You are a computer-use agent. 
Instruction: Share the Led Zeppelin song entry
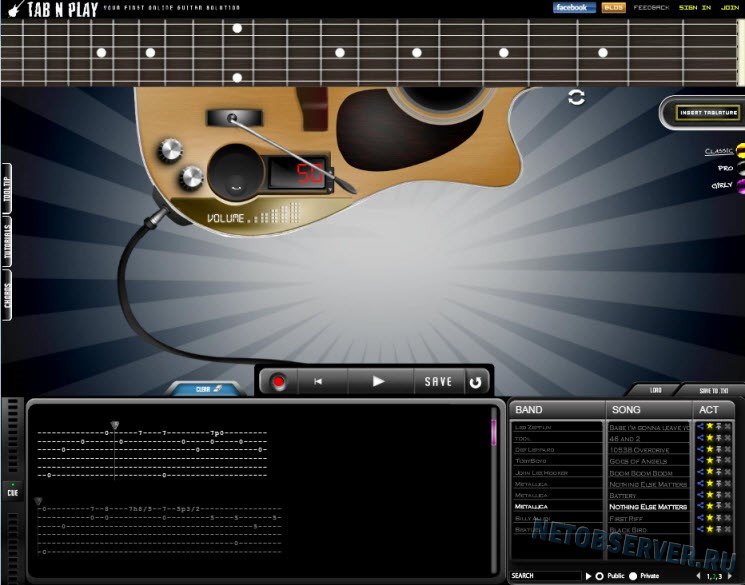[x=700, y=426]
